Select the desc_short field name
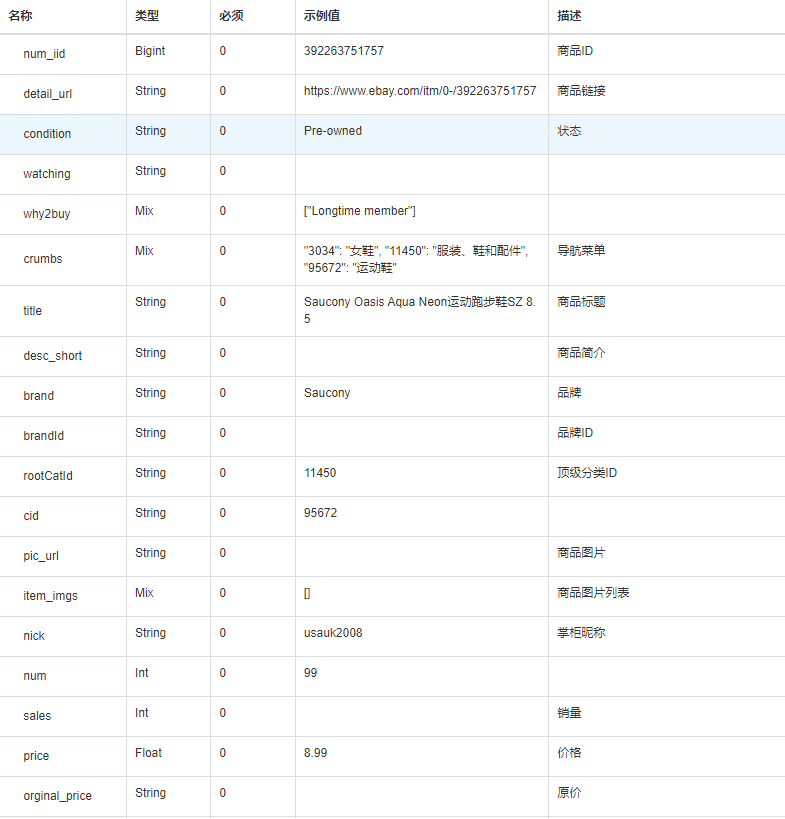785x819 pixels. pos(53,356)
